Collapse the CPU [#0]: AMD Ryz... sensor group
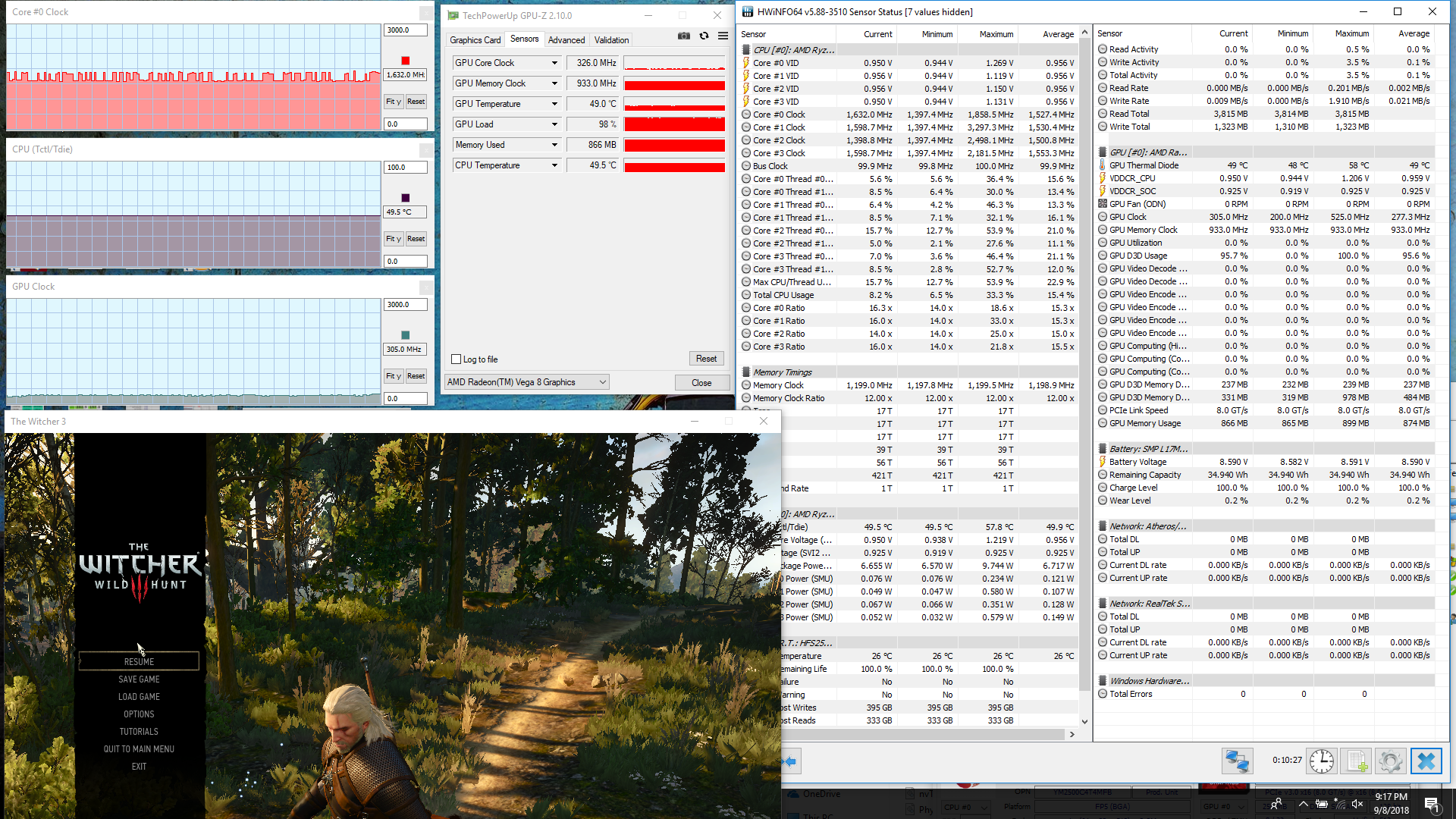This screenshot has width=1456, height=819. pos(793,50)
